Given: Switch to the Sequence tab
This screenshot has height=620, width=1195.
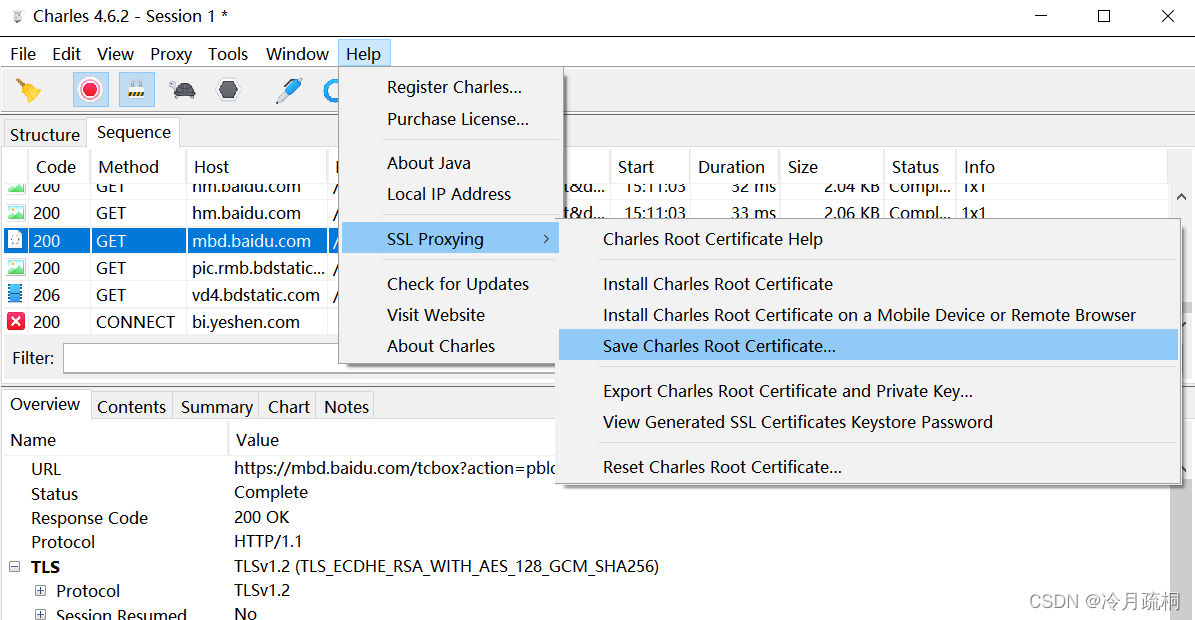Looking at the screenshot, I should (x=133, y=133).
